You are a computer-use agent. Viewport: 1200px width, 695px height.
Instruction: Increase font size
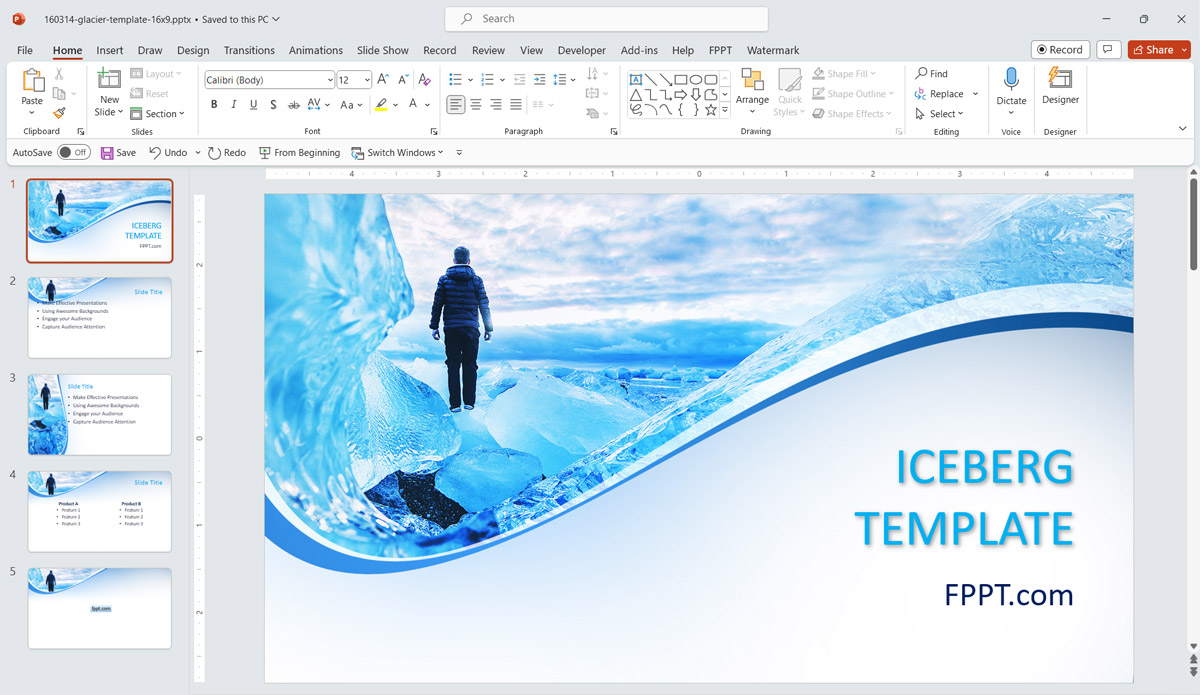coord(383,79)
